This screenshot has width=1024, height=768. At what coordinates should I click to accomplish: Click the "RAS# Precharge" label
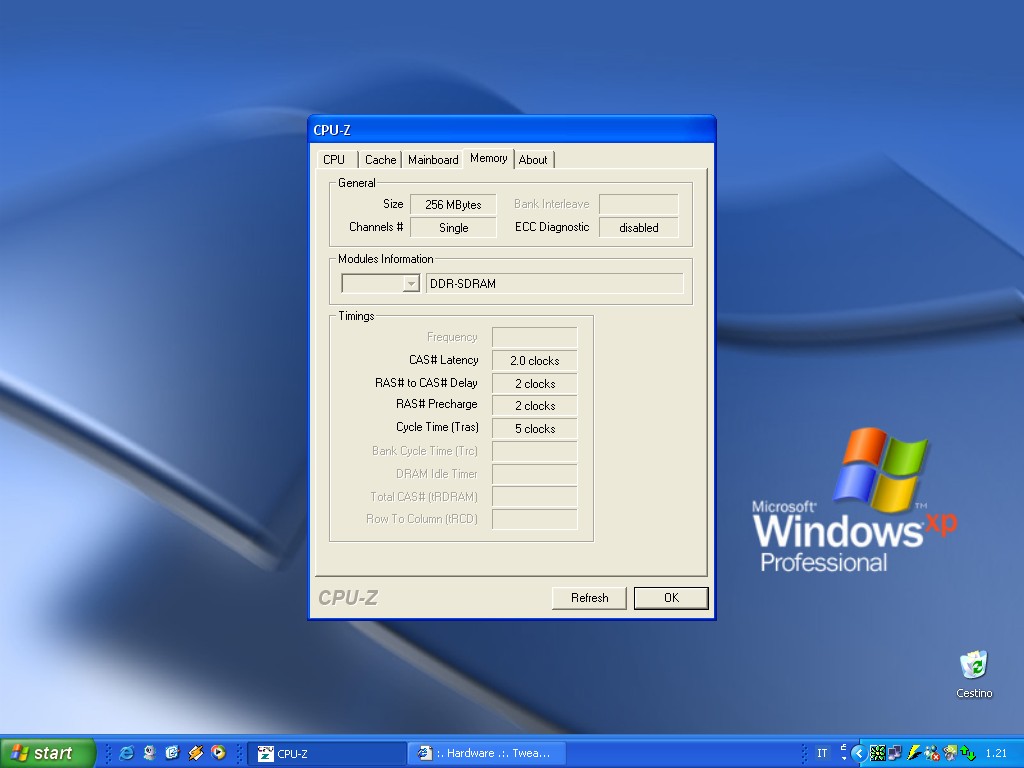(x=436, y=404)
